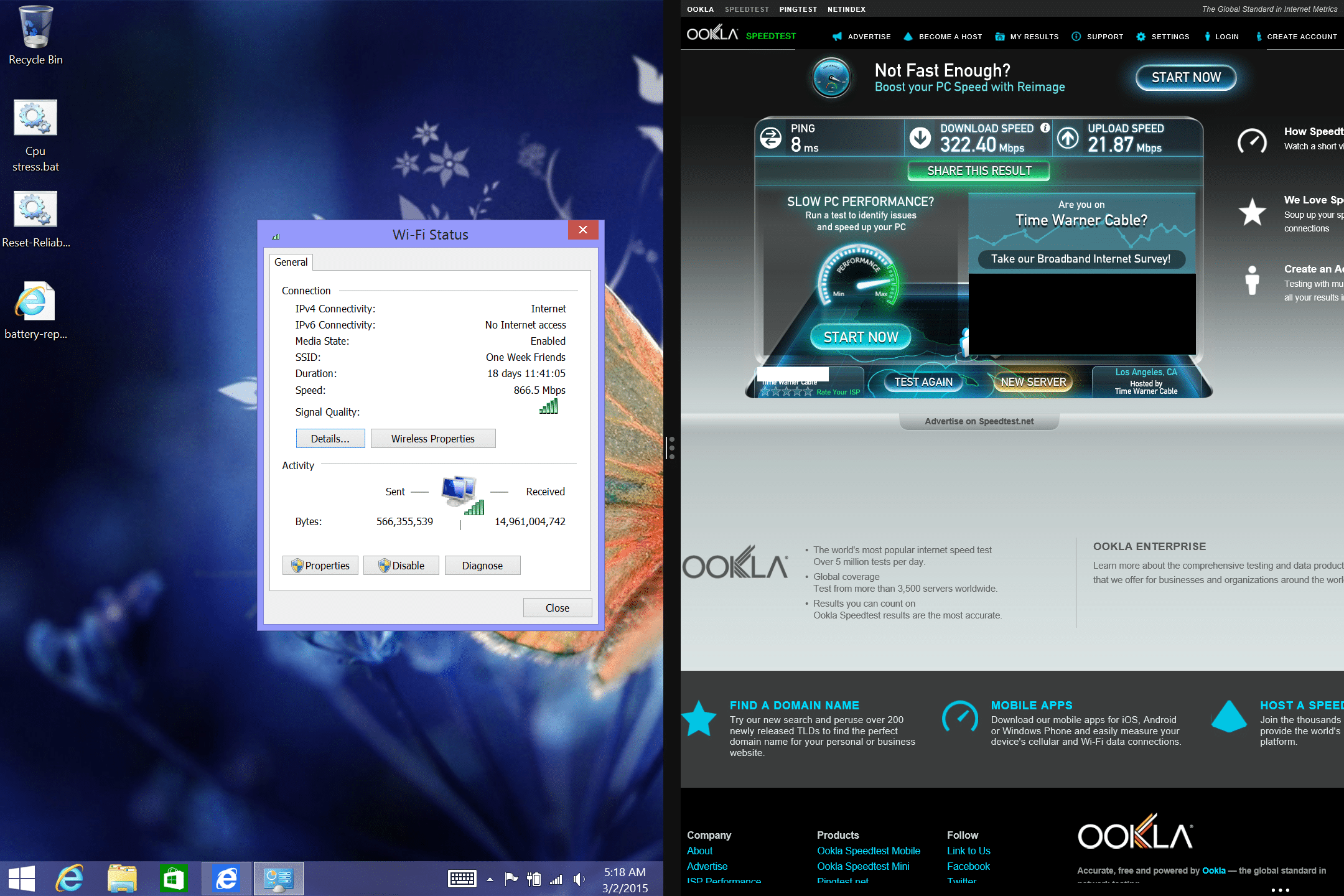1344x896 pixels.
Task: Click the download arrow icon
Action: pyautogui.click(x=920, y=138)
